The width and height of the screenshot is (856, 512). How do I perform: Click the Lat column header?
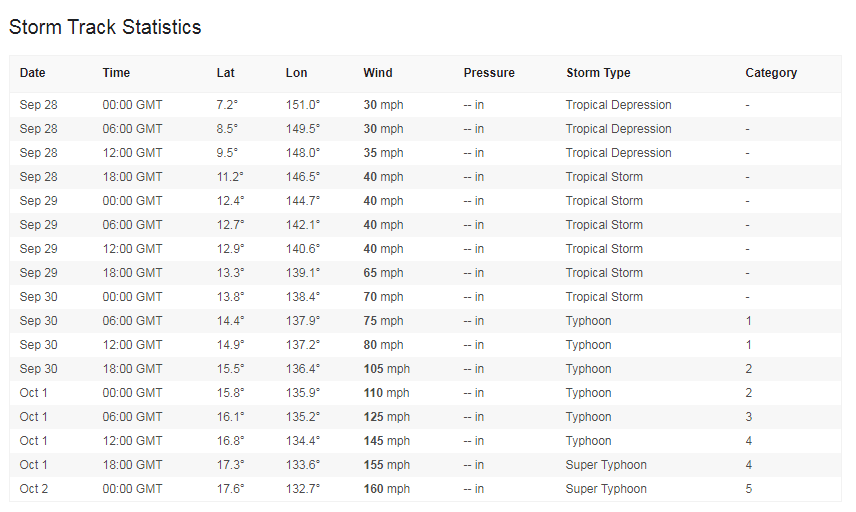[x=225, y=73]
